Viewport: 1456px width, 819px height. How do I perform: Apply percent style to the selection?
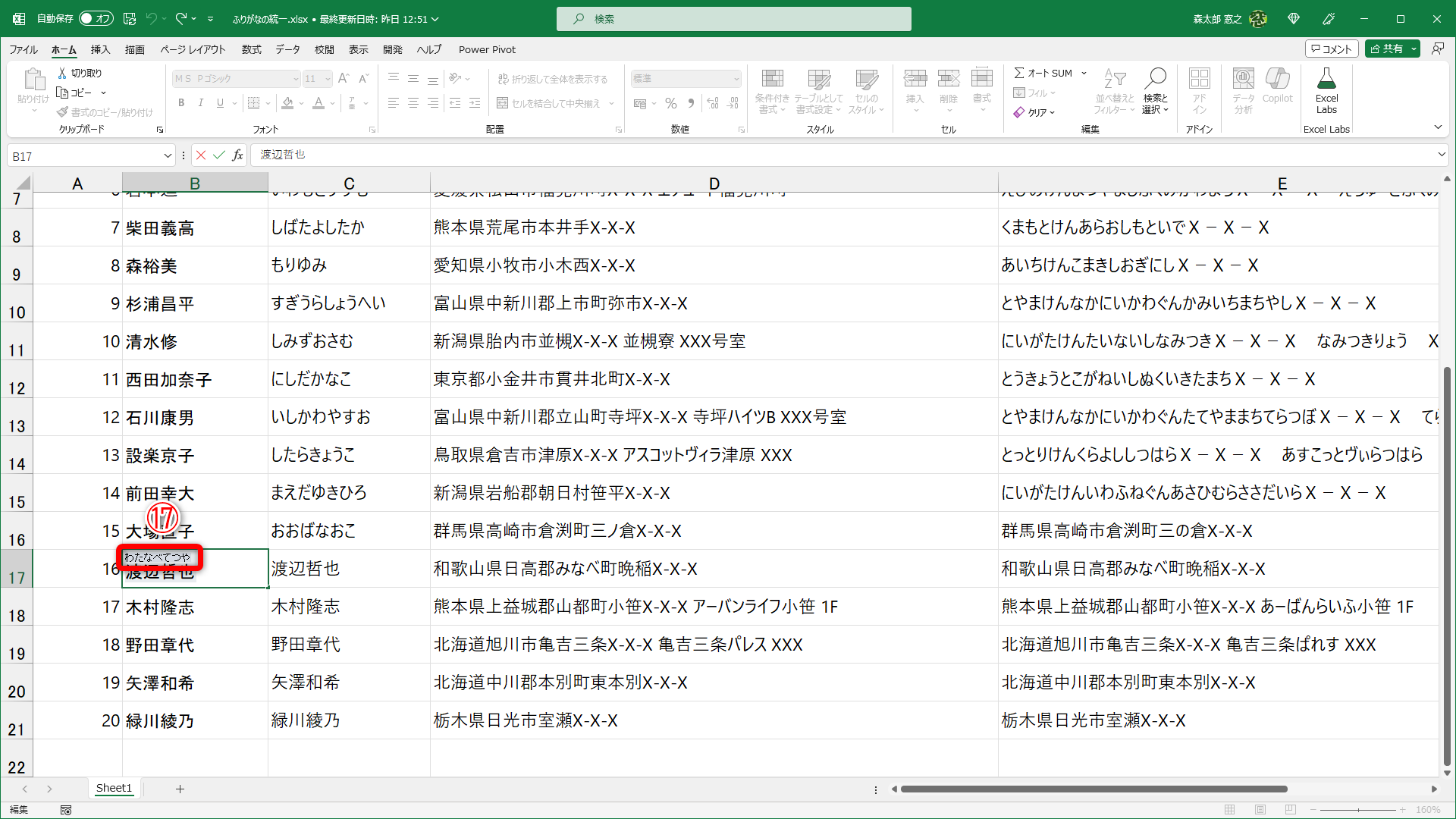670,104
